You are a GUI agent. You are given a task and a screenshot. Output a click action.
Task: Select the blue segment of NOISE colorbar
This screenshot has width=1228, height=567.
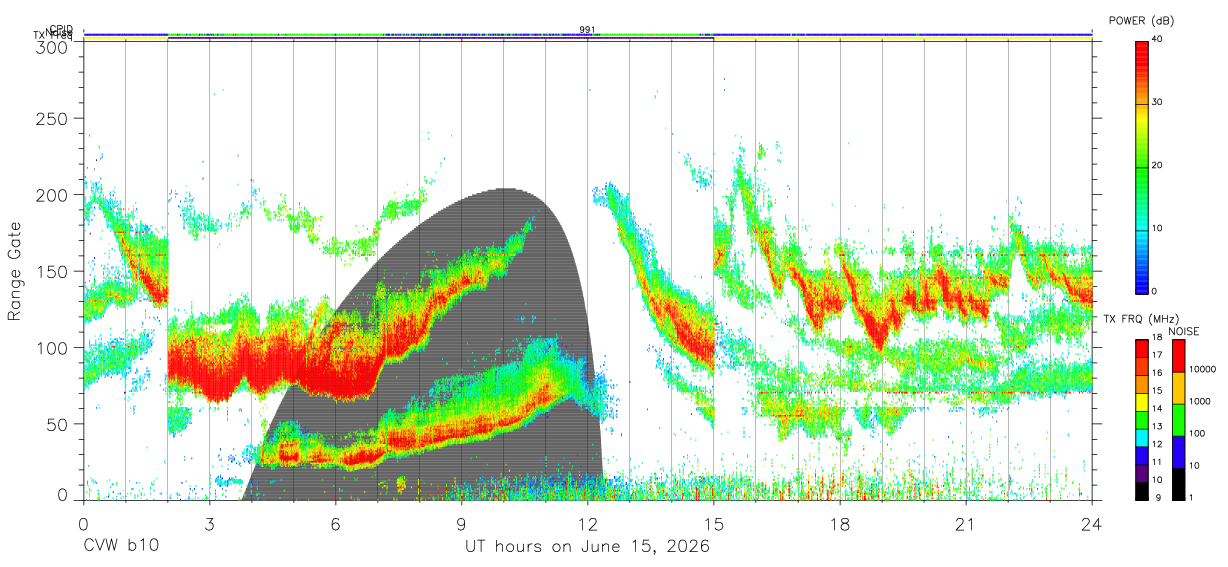(1177, 452)
